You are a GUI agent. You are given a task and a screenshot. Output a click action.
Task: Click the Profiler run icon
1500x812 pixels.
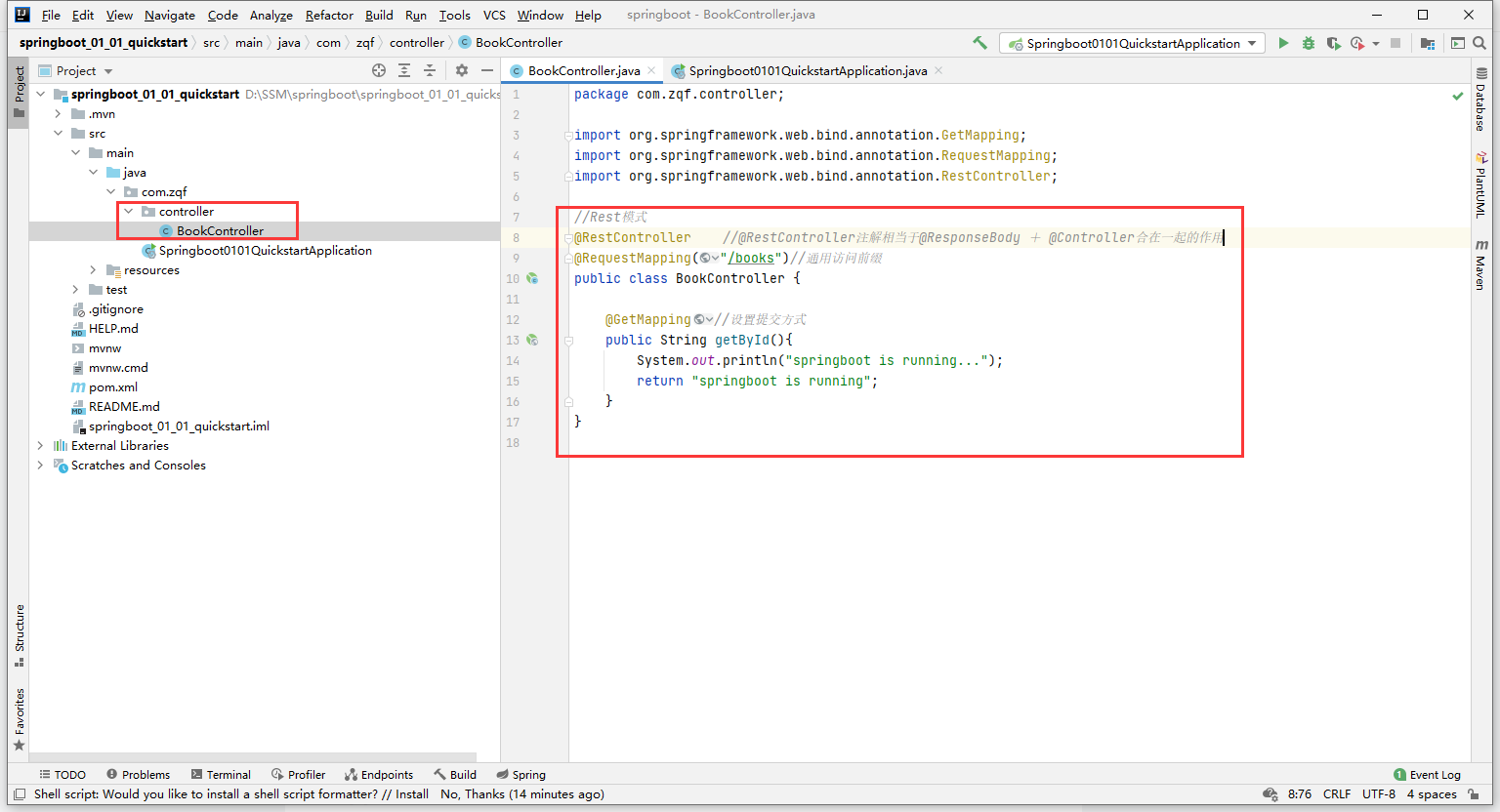[1357, 43]
